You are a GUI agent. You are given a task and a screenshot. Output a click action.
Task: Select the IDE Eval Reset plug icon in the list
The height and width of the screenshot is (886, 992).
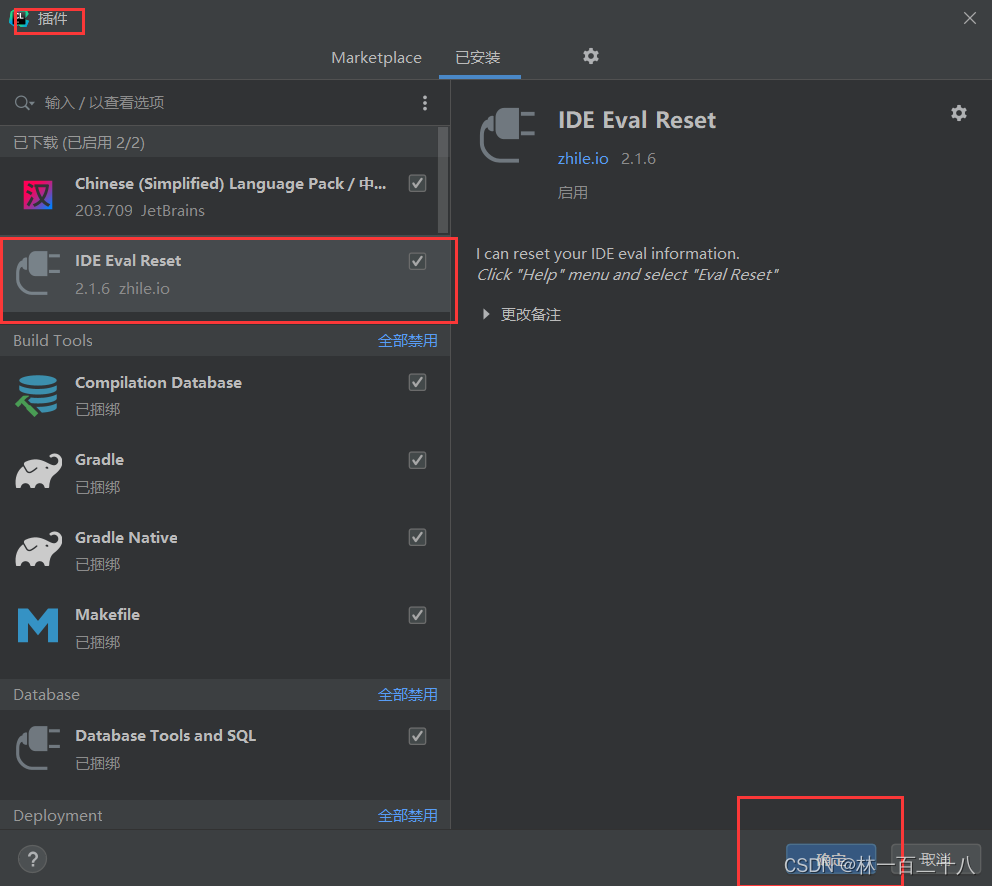click(x=38, y=273)
